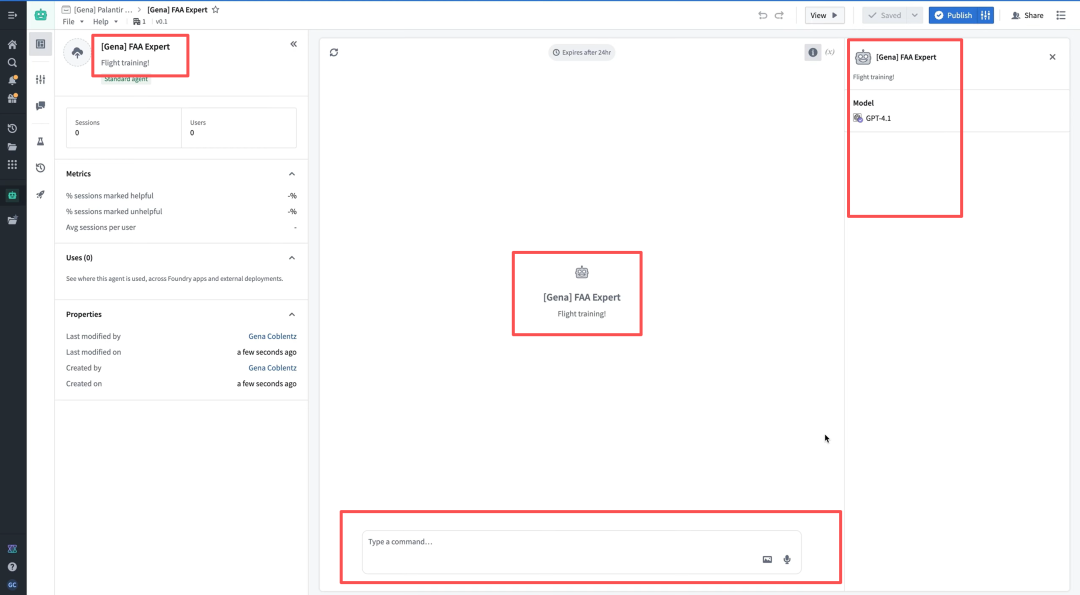1080x595 pixels.
Task: Open the configuration sliders panel icon
Action: tap(41, 80)
